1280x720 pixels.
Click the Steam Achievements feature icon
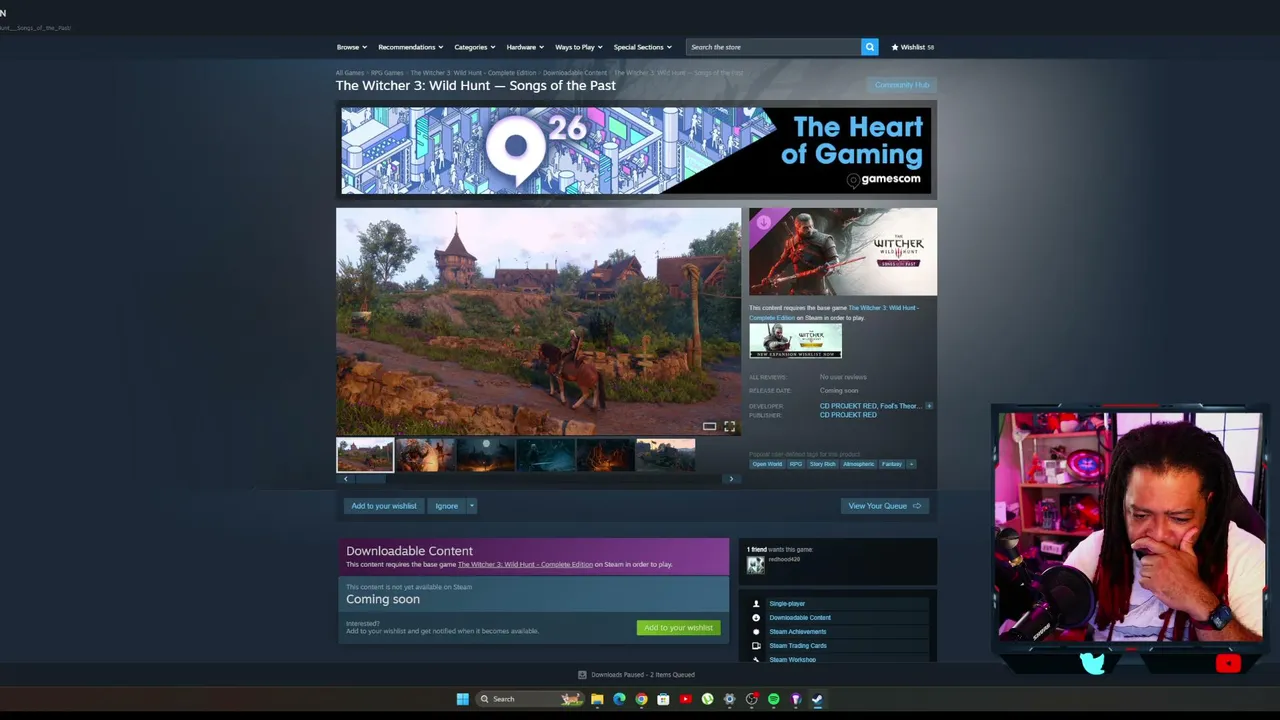[756, 632]
